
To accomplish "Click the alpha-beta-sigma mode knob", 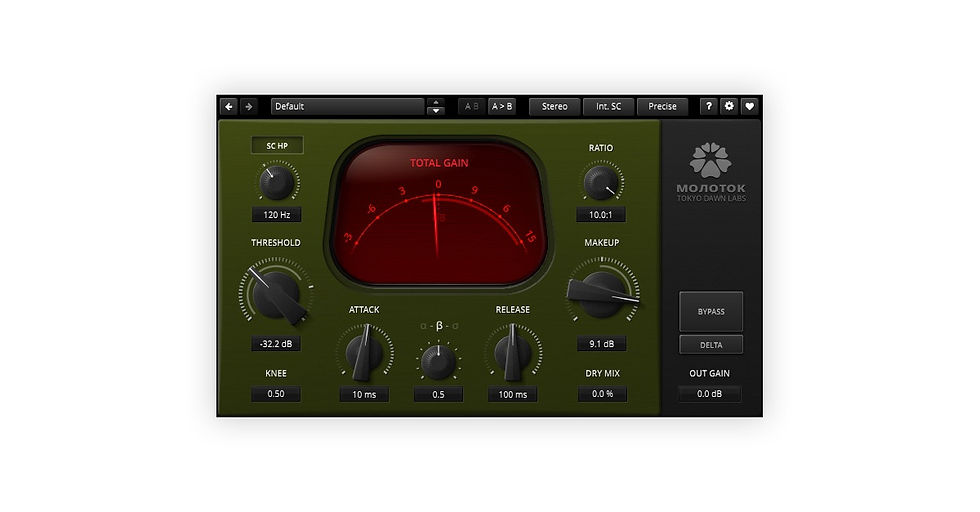I will point(438,361).
